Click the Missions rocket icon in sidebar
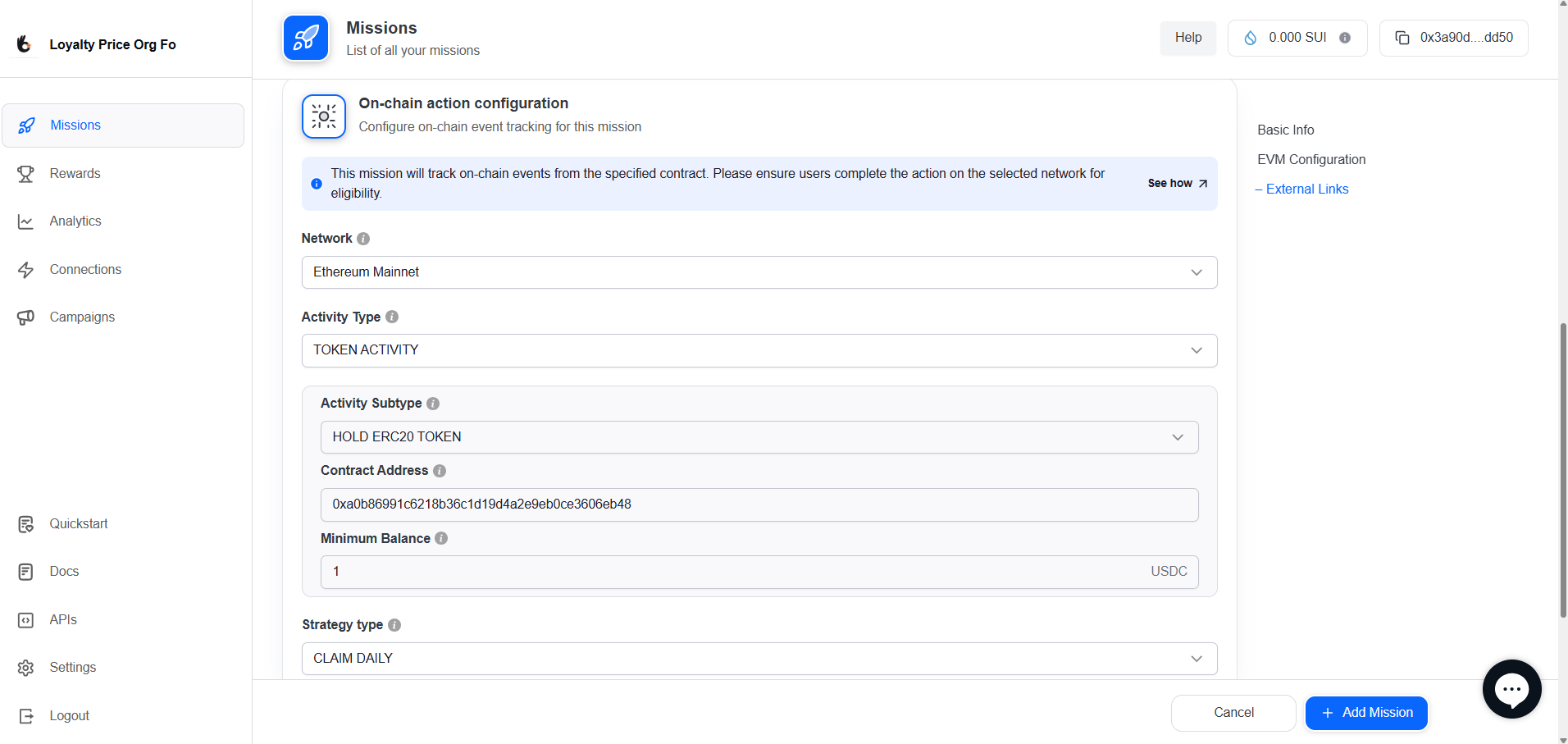Screen dimensions: 1568x744 click(x=26, y=126)
